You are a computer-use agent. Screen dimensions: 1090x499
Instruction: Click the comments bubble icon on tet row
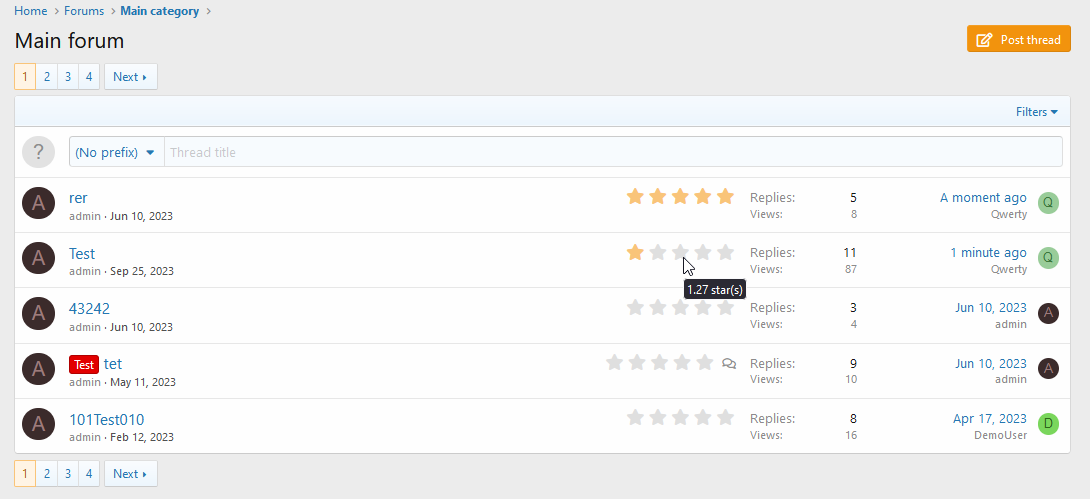click(x=729, y=363)
